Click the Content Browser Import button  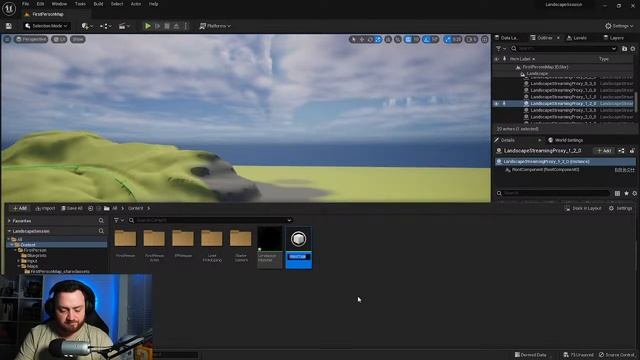pos(45,208)
